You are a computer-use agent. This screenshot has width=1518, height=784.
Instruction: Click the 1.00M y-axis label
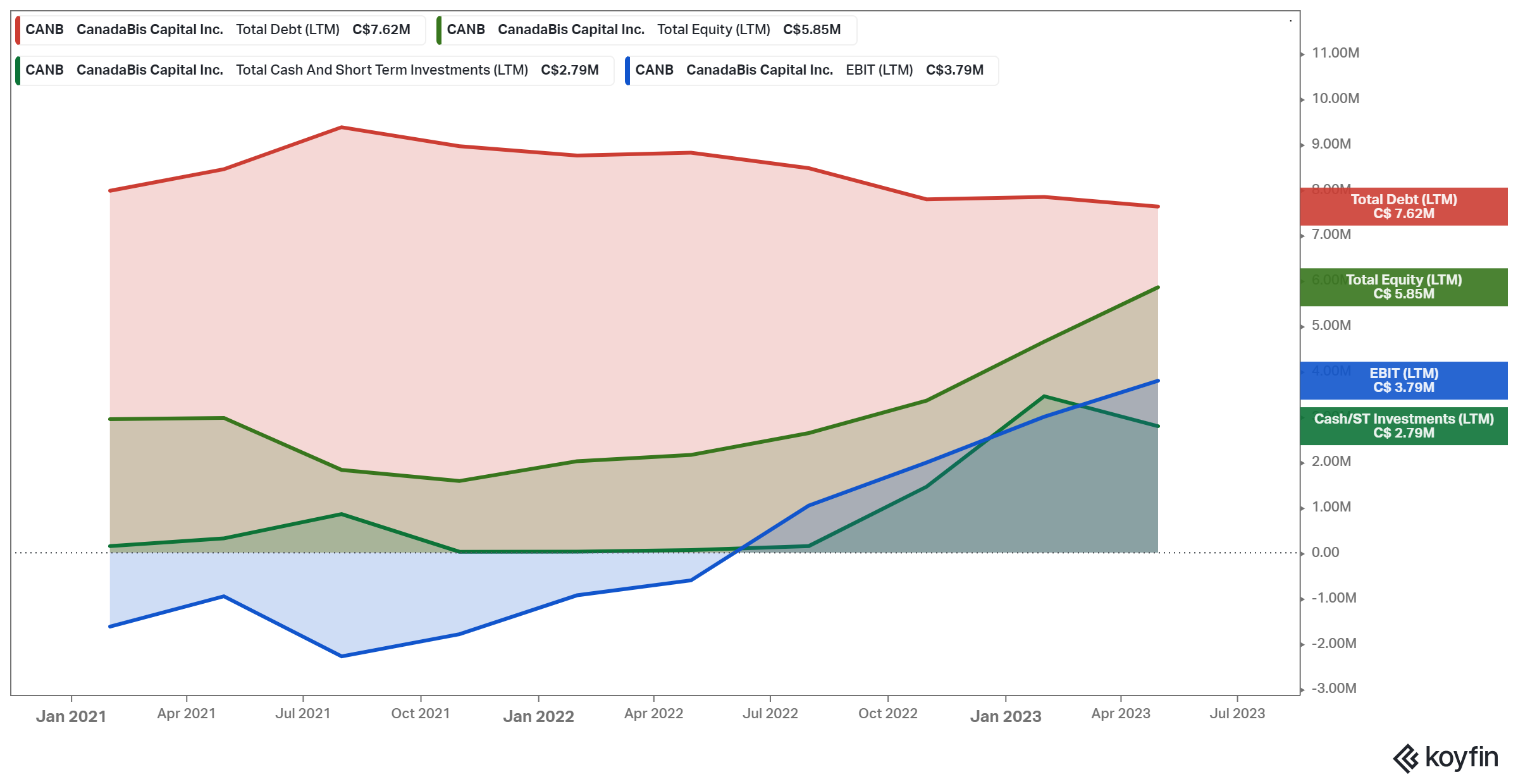(x=1331, y=507)
